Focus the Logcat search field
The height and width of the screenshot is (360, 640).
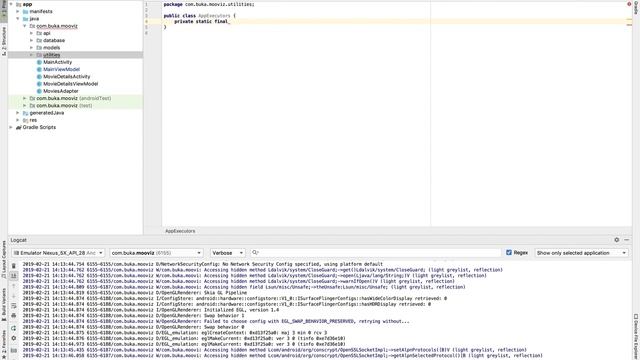coord(376,253)
